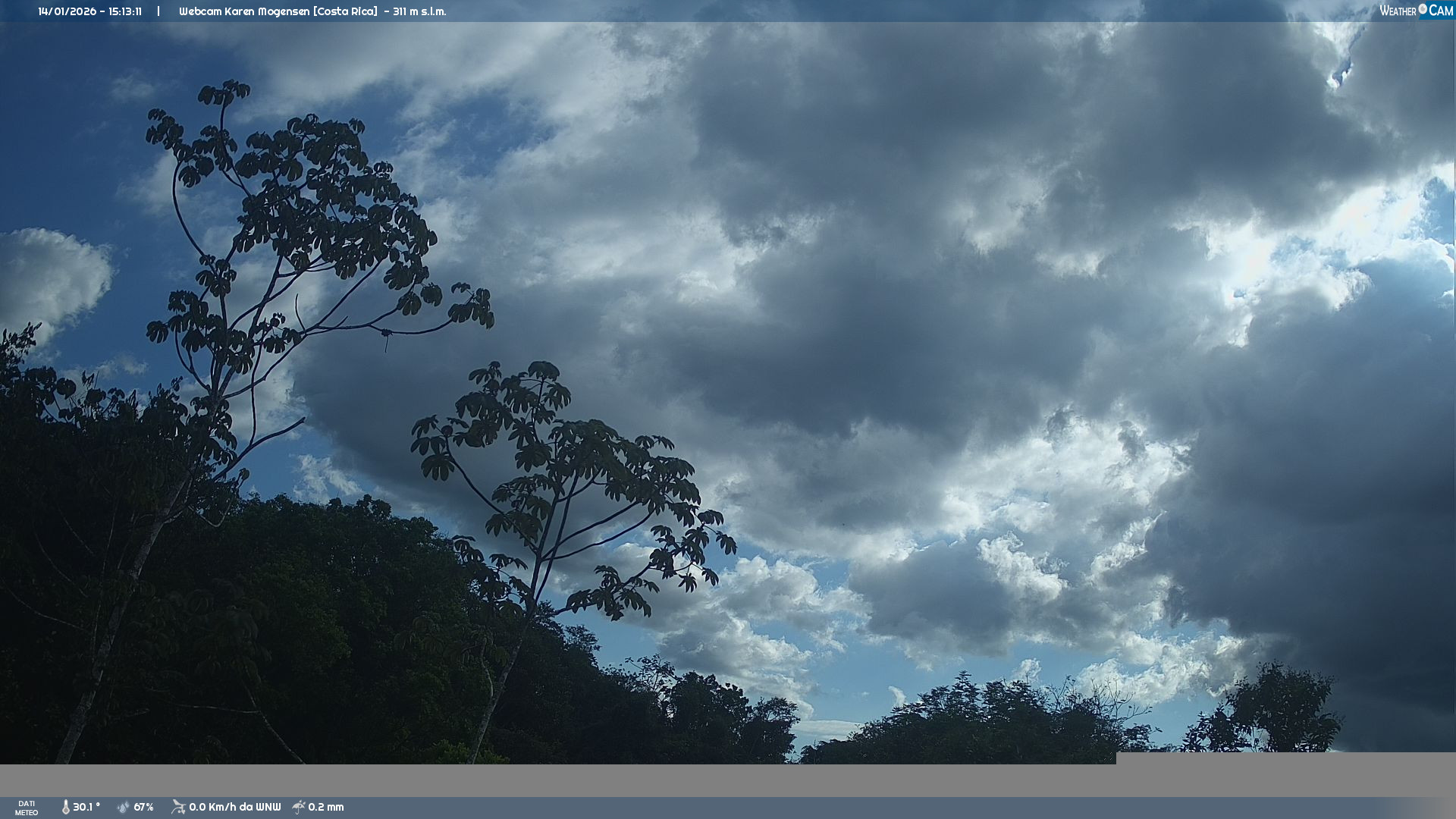This screenshot has width=1456, height=819.
Task: Click the wind anemometer icon
Action: click(x=178, y=807)
